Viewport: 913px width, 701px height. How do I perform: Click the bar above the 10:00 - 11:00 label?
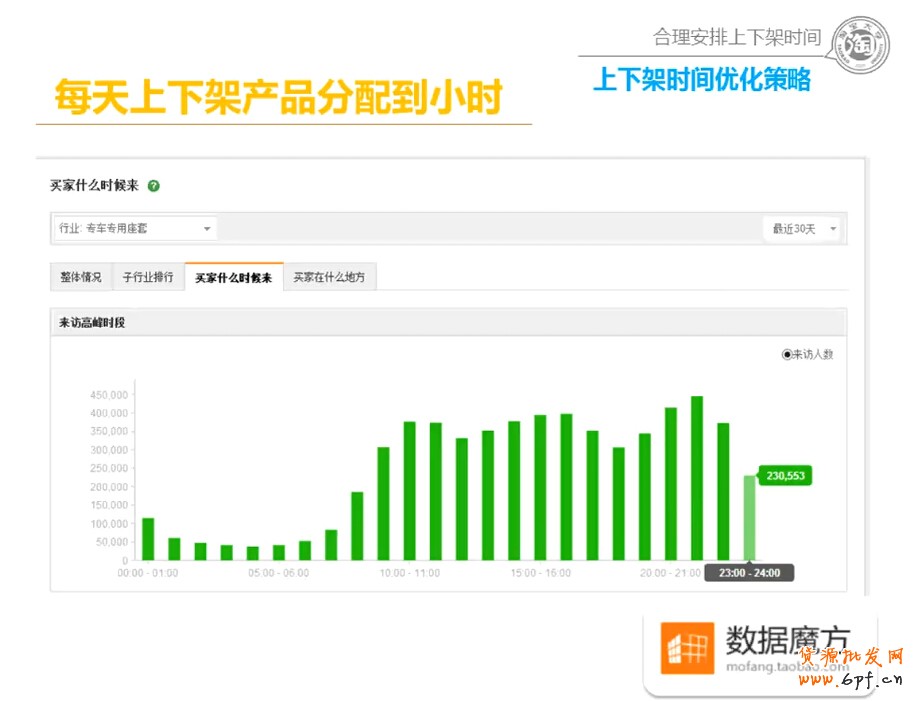(410, 490)
